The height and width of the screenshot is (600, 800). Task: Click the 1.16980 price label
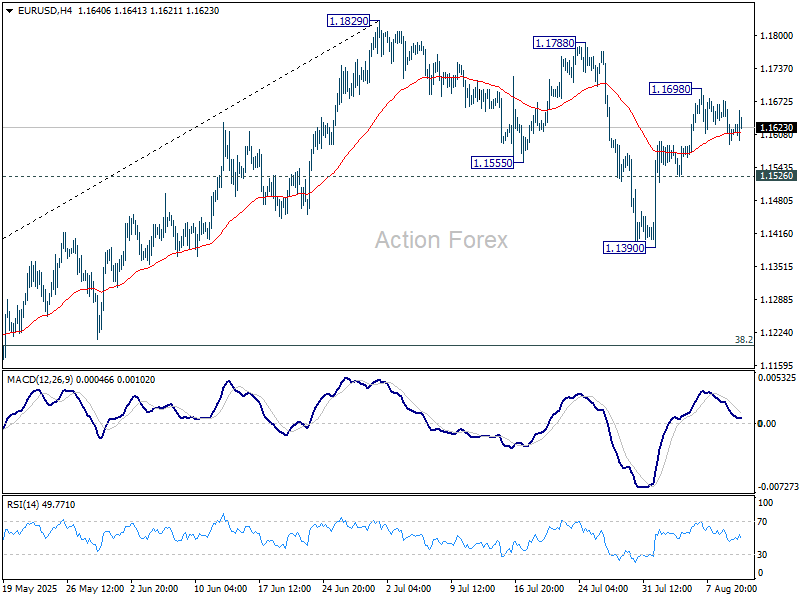[x=671, y=89]
